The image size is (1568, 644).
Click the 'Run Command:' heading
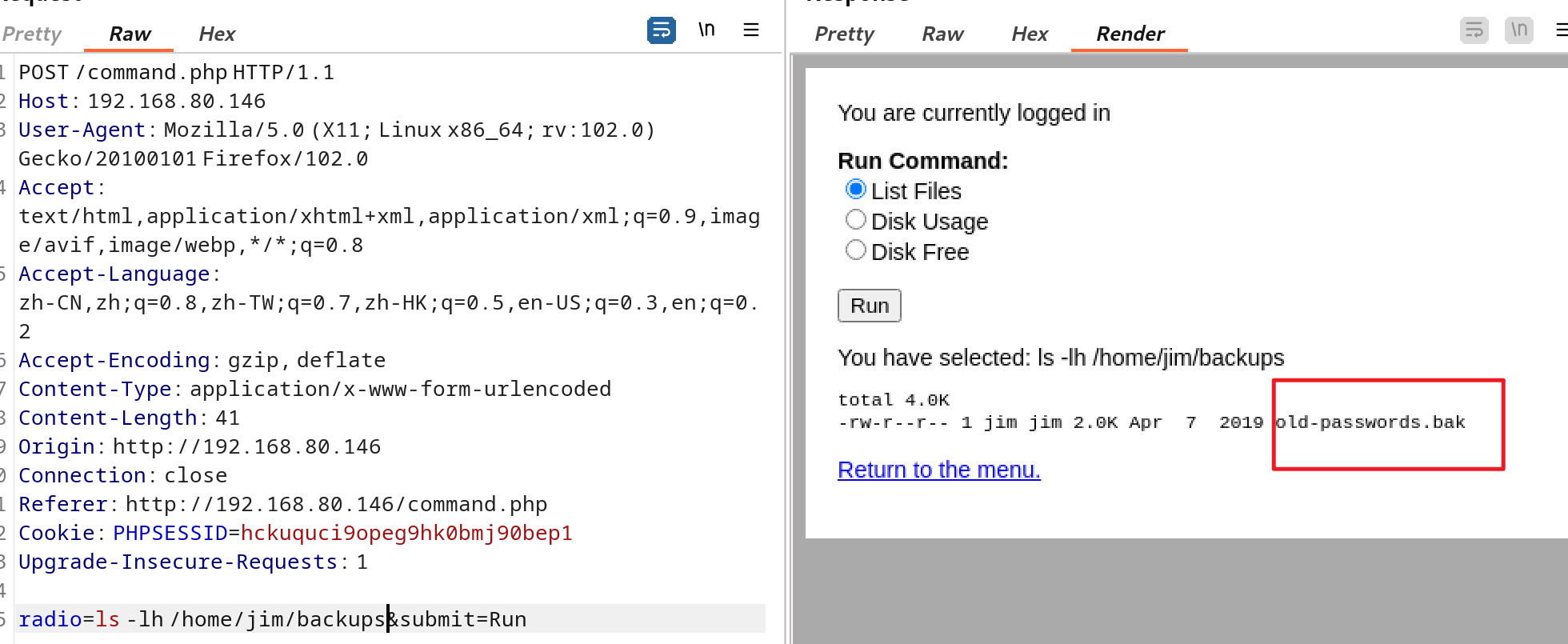923,161
